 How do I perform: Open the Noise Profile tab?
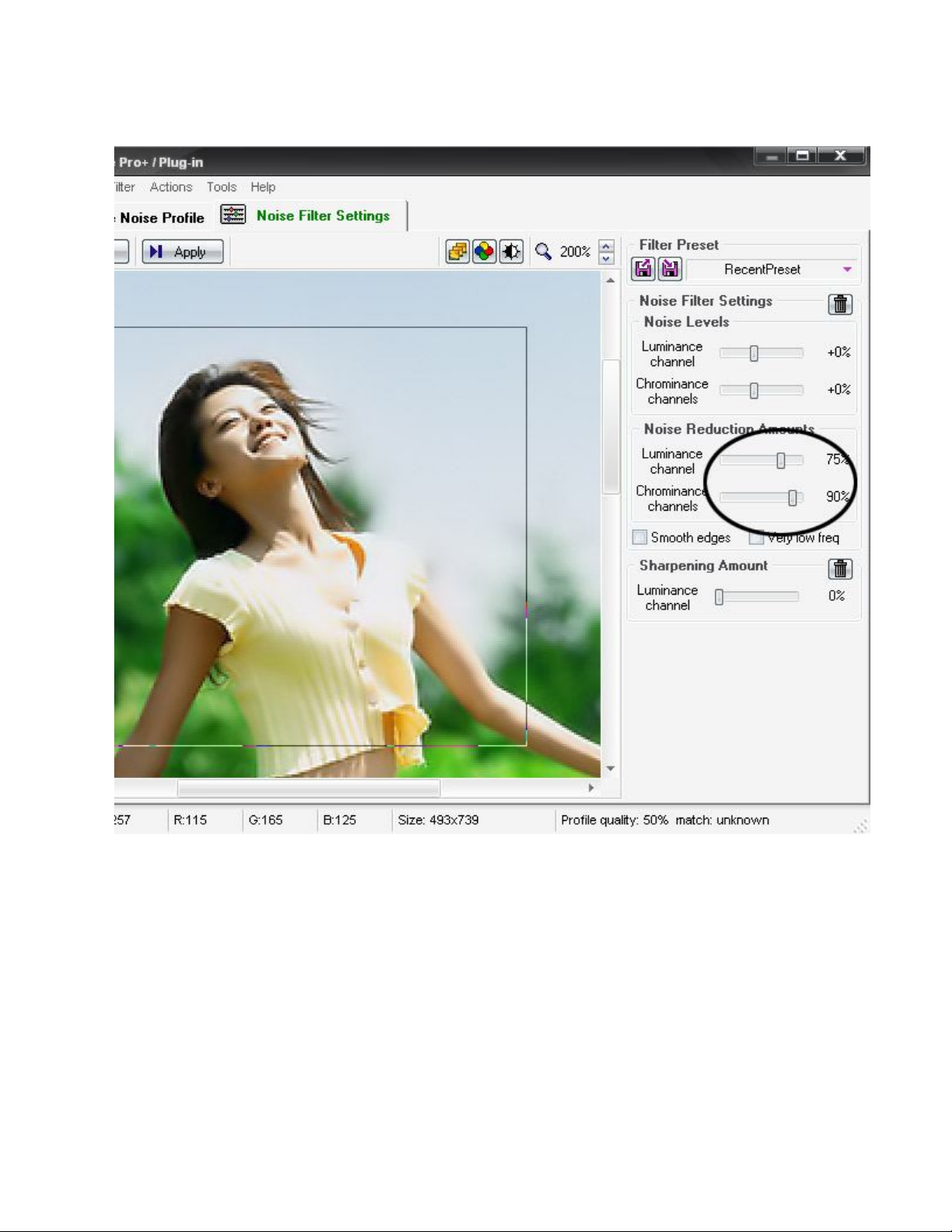coord(162,218)
